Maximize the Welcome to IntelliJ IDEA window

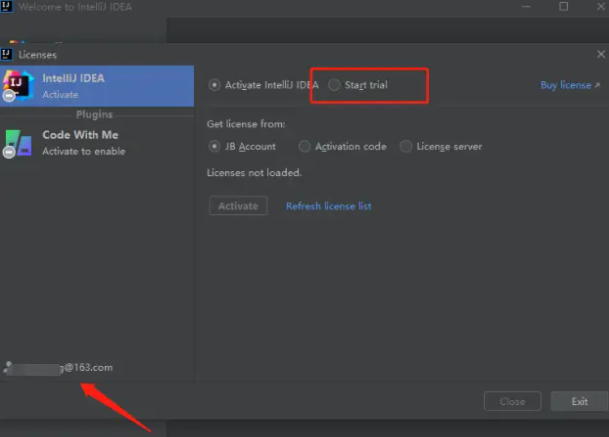click(564, 7)
